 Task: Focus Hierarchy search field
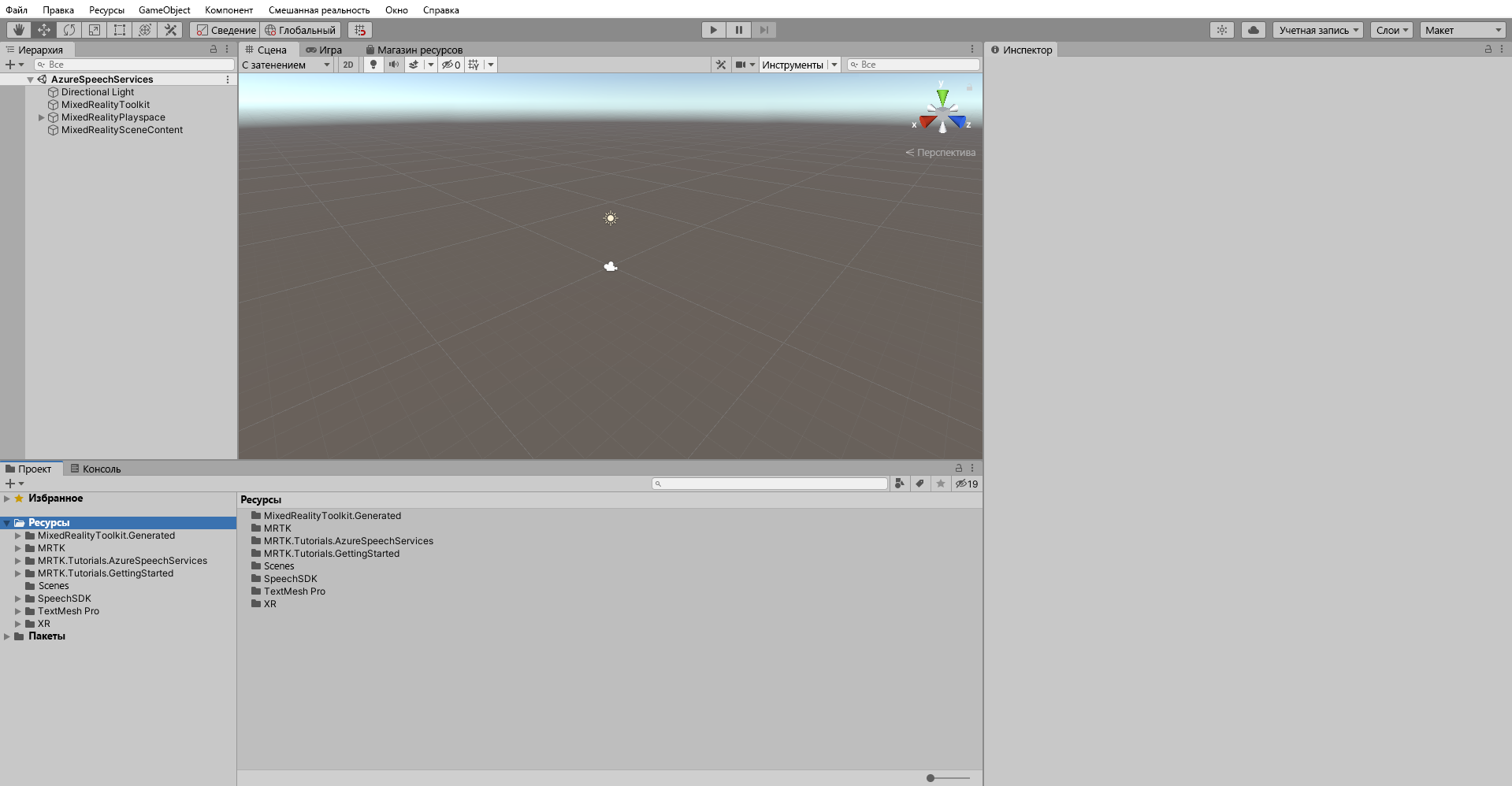point(134,65)
